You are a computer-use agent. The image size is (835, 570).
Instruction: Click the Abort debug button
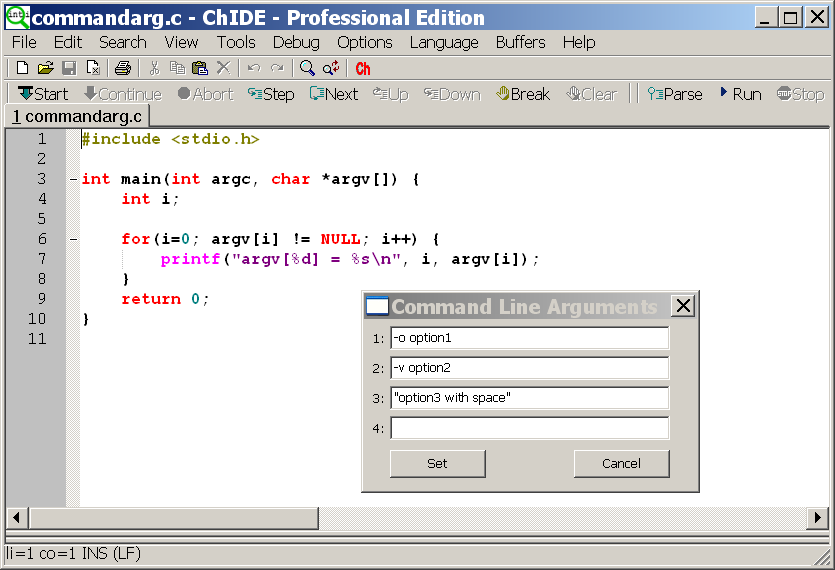coord(205,94)
